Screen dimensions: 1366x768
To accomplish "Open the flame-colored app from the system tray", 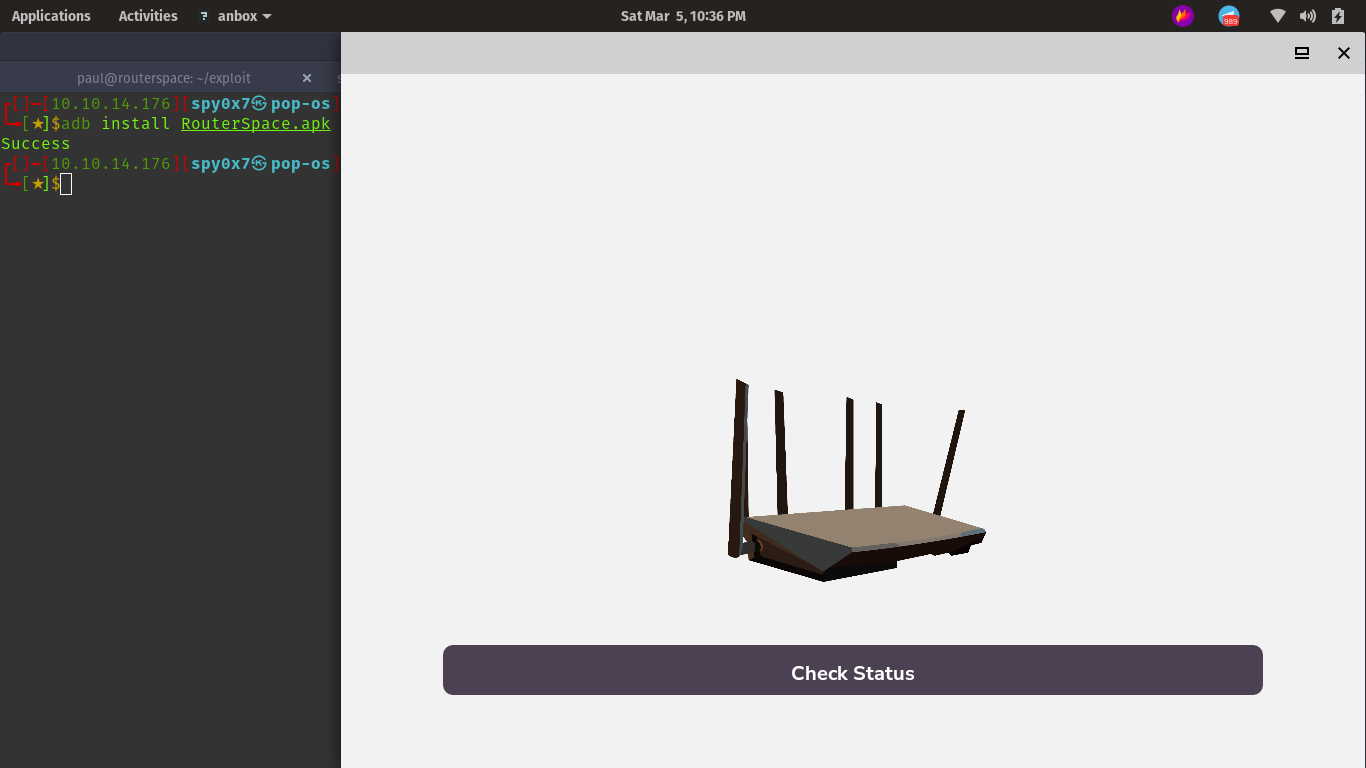I will [x=1183, y=15].
